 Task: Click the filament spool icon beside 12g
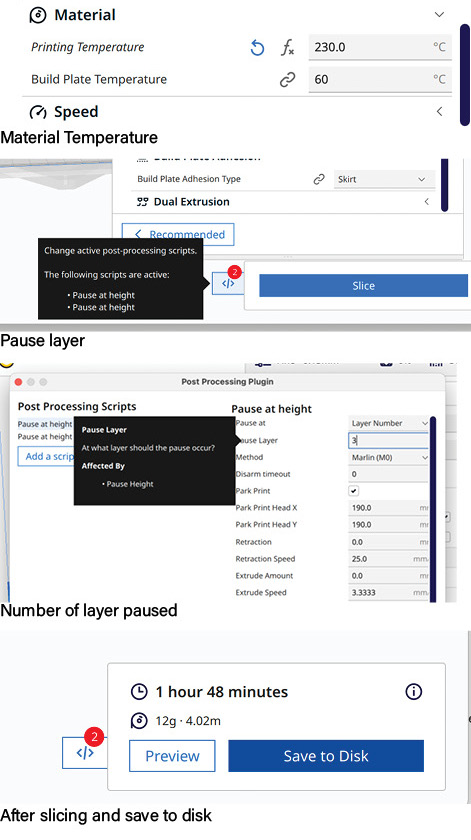[x=139, y=721]
